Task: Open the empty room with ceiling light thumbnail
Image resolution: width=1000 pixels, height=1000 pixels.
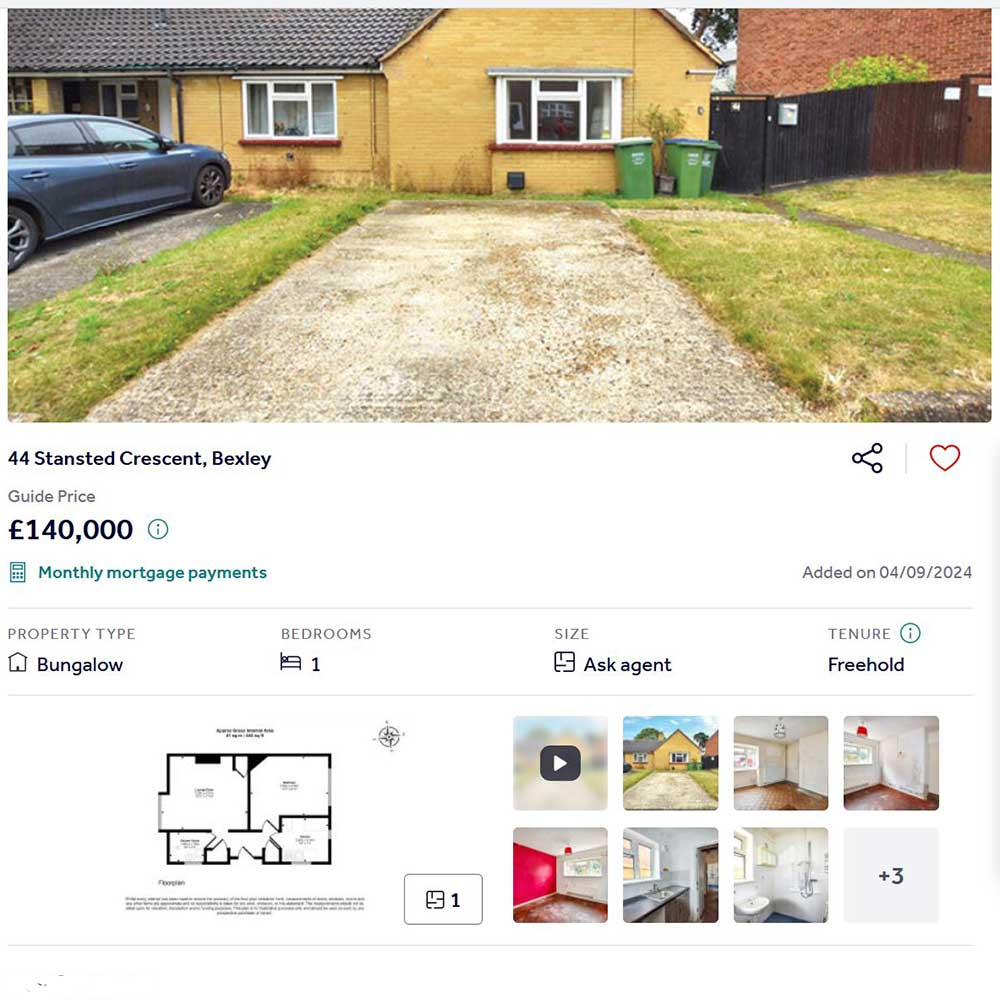Action: pyautogui.click(x=781, y=763)
